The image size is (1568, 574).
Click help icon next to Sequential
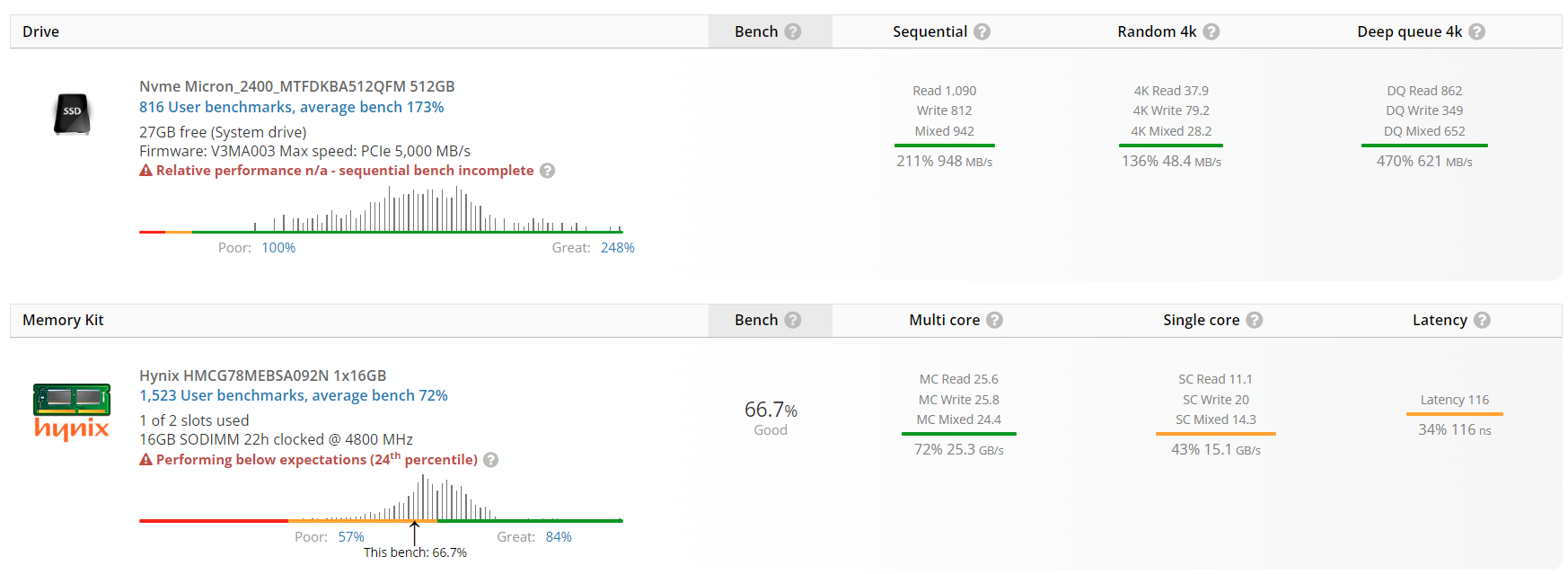click(982, 31)
